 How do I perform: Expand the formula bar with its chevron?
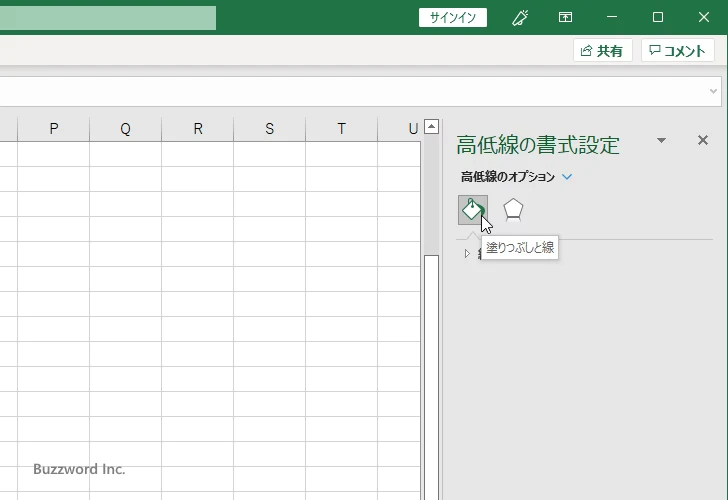pyautogui.click(x=713, y=91)
